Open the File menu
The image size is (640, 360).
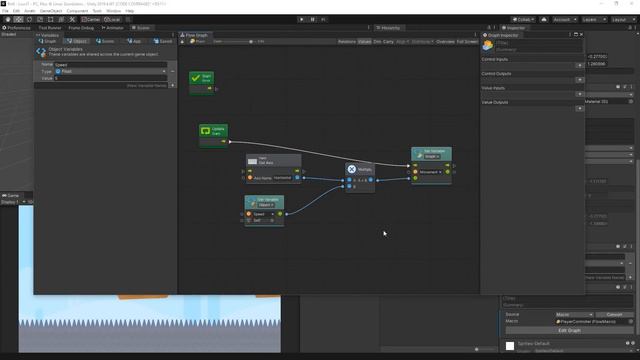pyautogui.click(x=5, y=11)
